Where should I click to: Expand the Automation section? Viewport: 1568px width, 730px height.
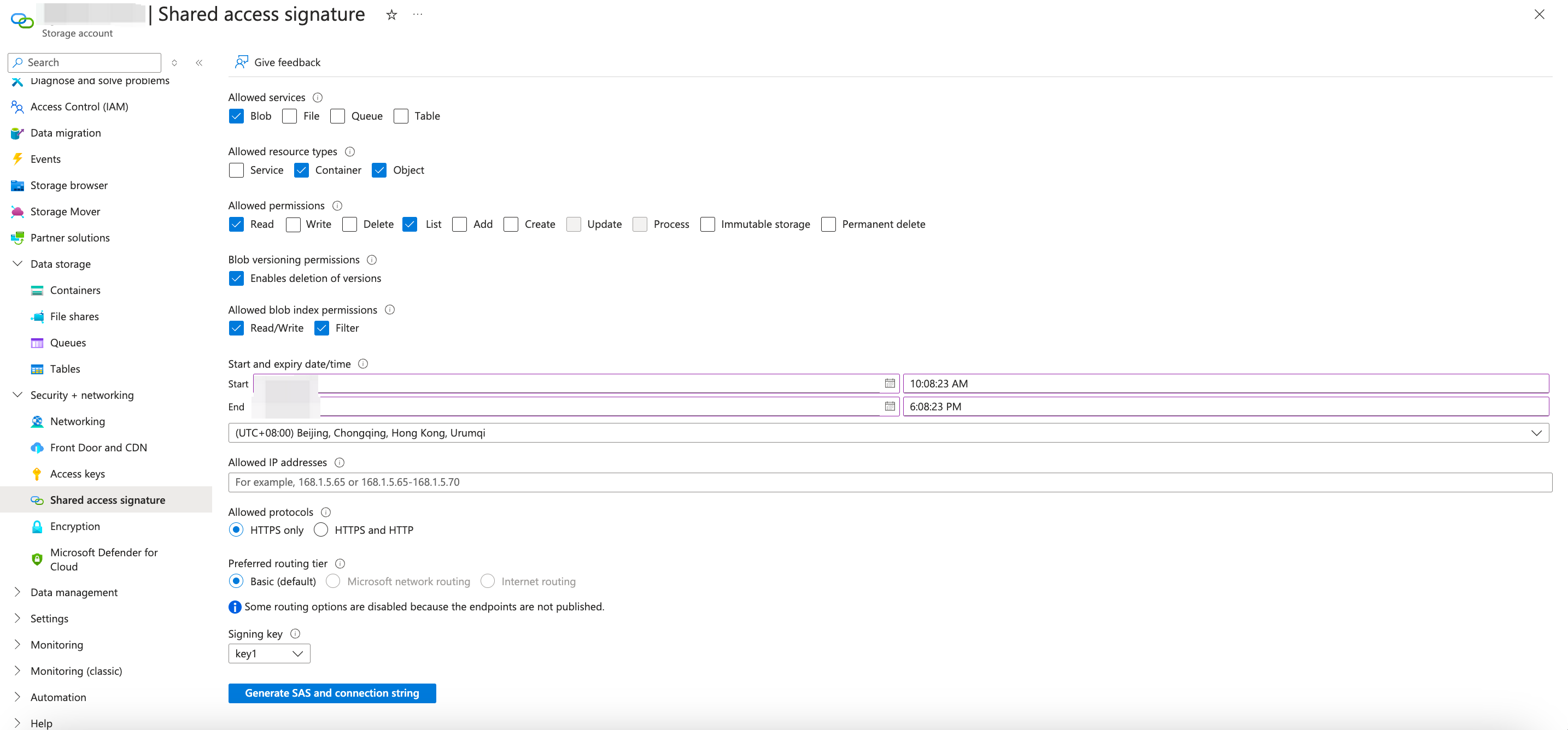point(17,697)
